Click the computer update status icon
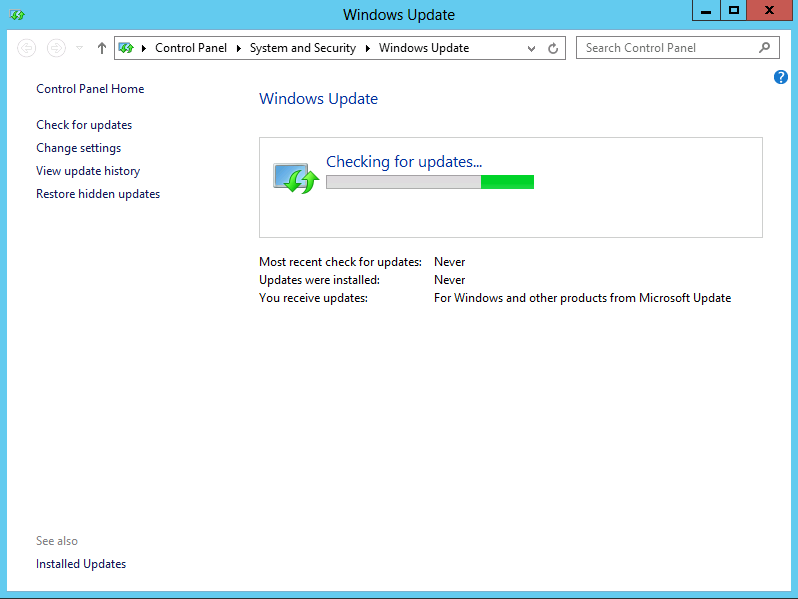The width and height of the screenshot is (798, 599). [296, 178]
